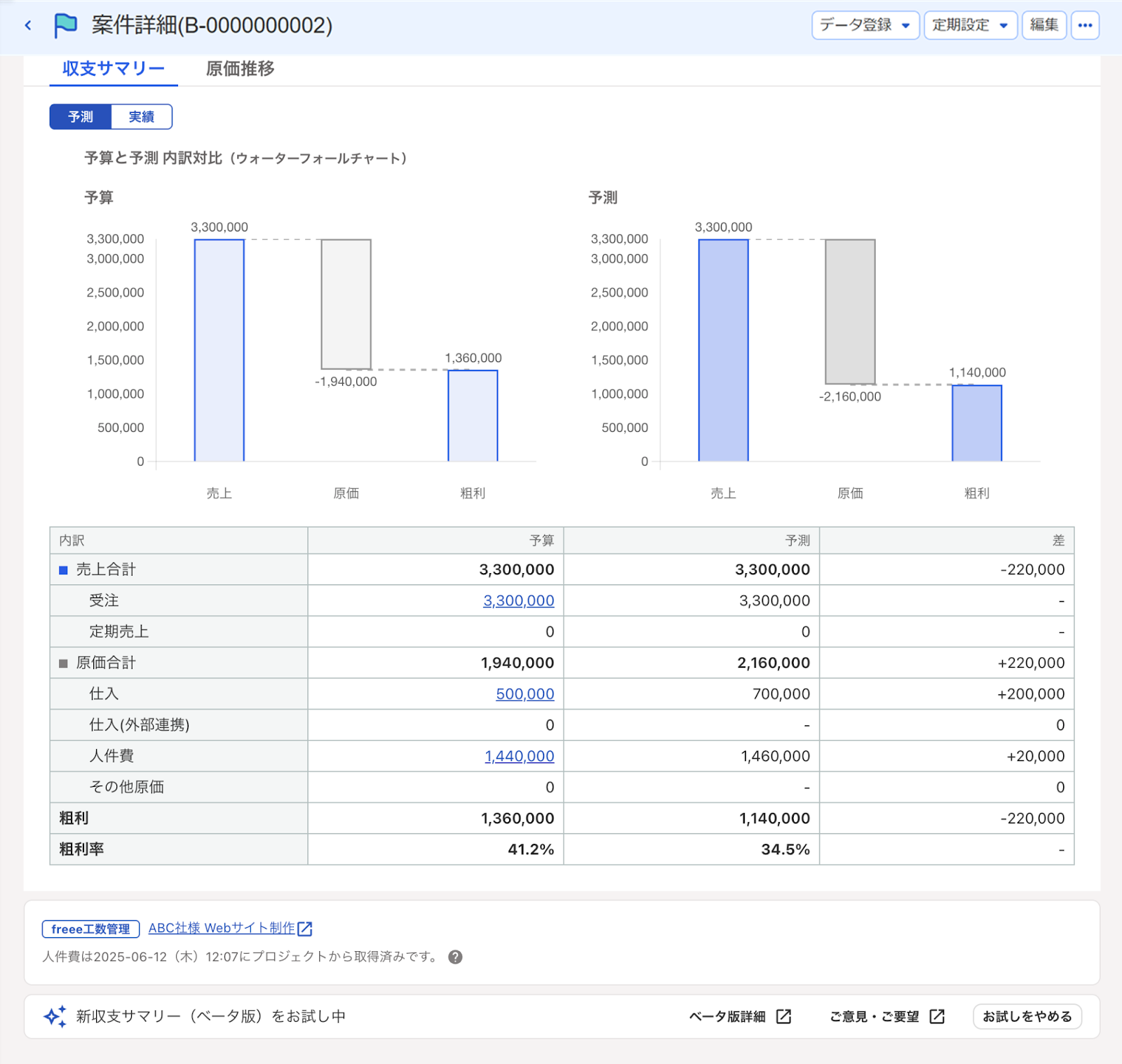Click the 仕入(外部連携) row label
This screenshot has width=1122, height=1064.
(140, 725)
